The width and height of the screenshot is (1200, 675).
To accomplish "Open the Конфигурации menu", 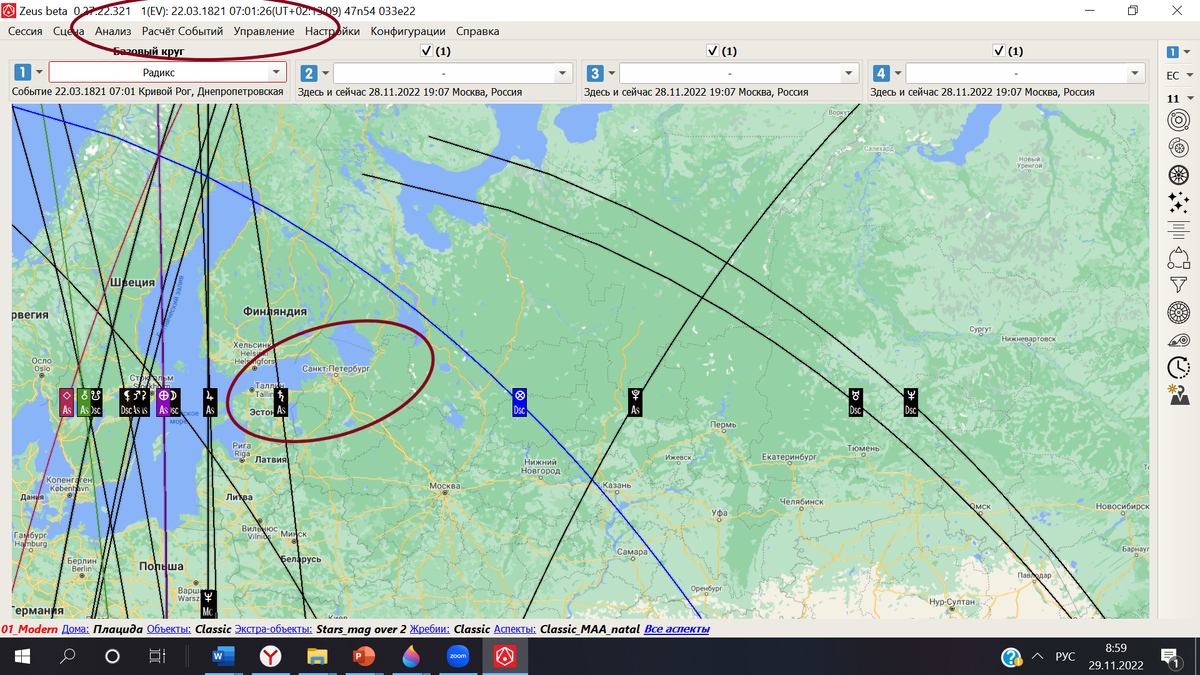I will 408,31.
